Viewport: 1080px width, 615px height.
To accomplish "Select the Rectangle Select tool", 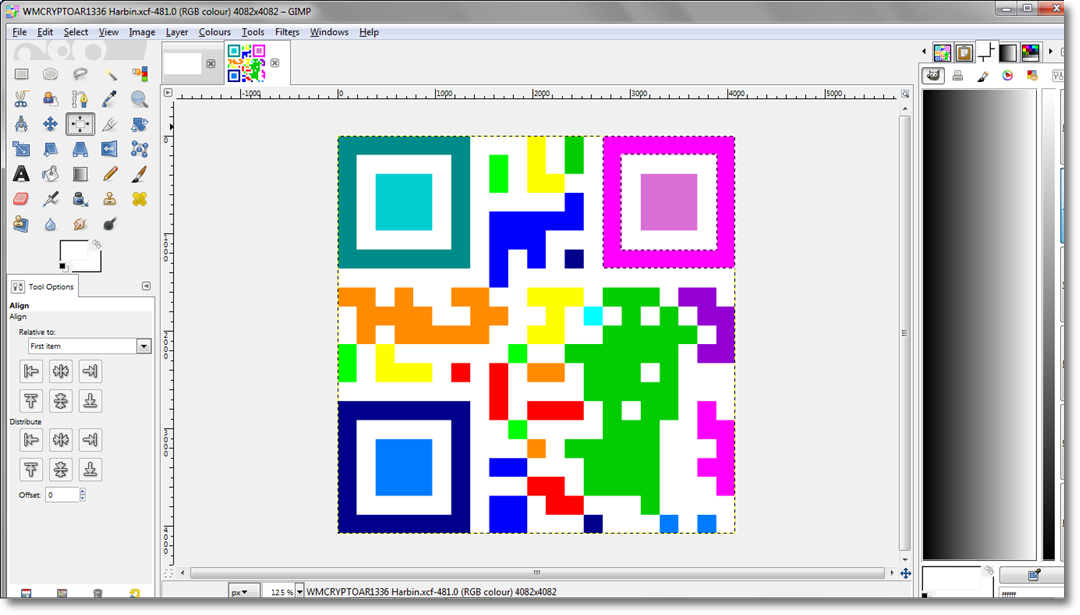I will pyautogui.click(x=21, y=74).
